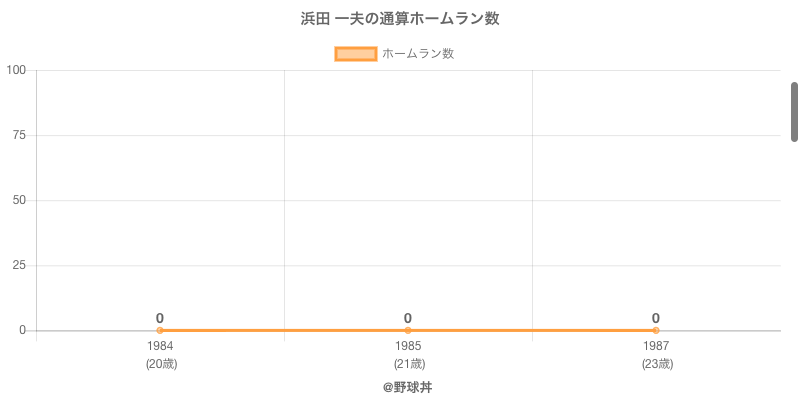Click the 1984 x-axis year label
This screenshot has height=400, width=800.
pos(160,346)
